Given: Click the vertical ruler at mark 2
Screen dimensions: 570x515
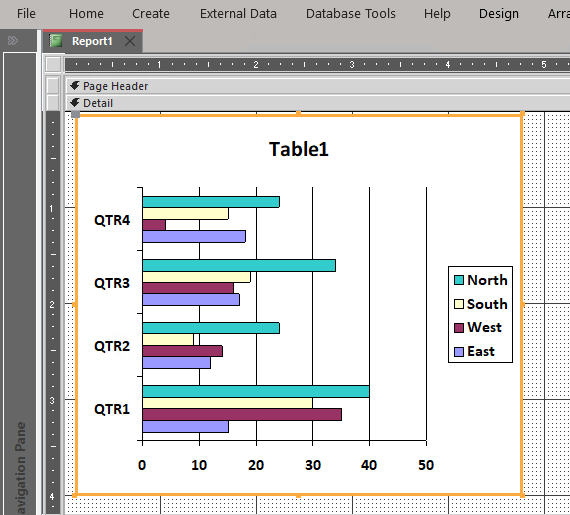Looking at the screenshot, I should click(52, 305).
